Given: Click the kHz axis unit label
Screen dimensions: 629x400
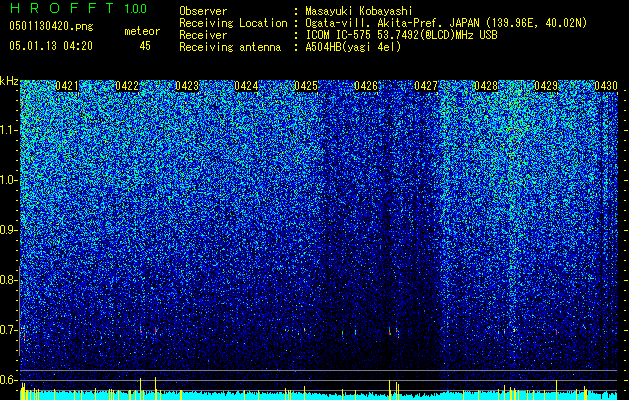Looking at the screenshot, I should click(9, 81).
